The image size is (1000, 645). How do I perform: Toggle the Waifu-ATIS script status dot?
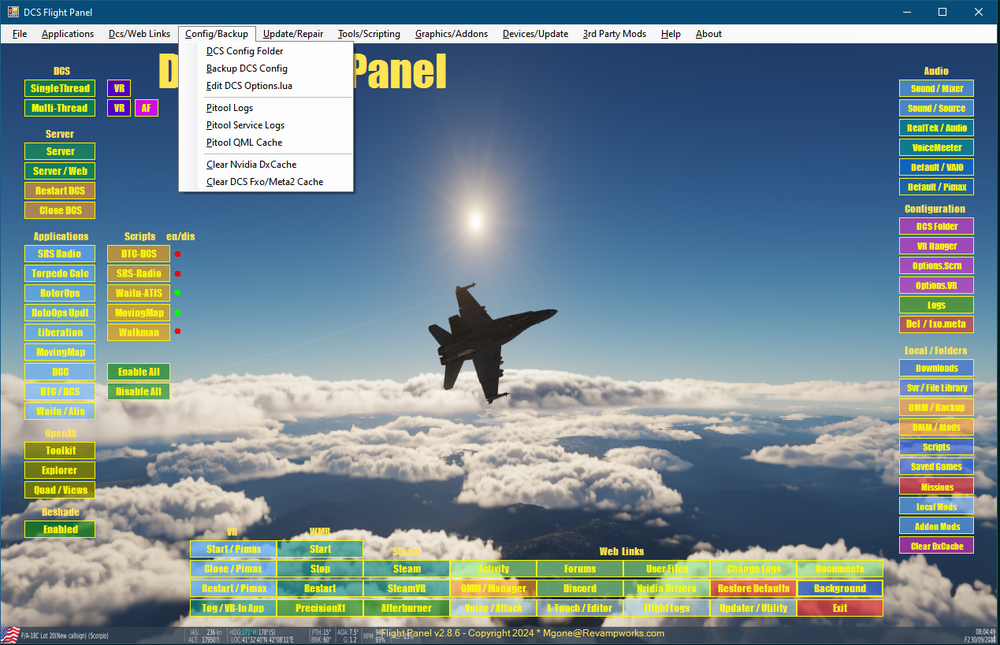coord(178,293)
